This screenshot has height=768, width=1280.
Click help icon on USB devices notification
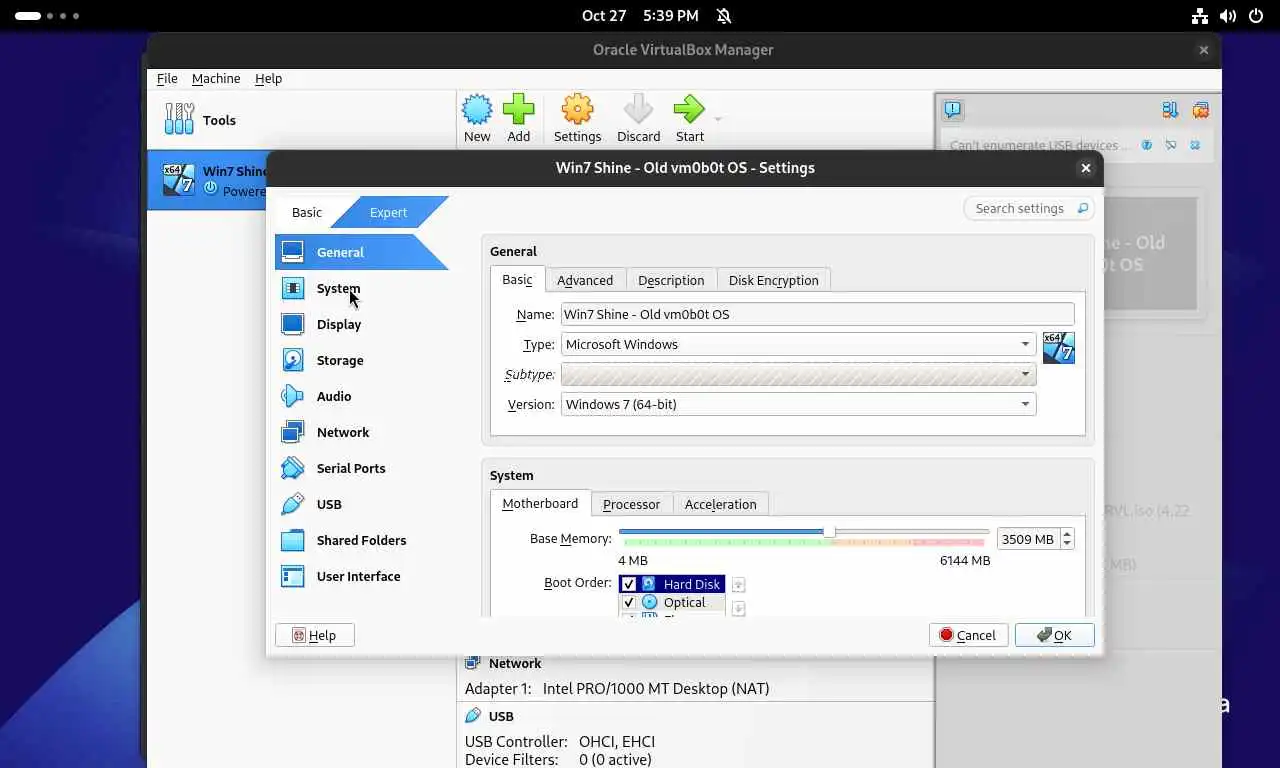[1147, 145]
